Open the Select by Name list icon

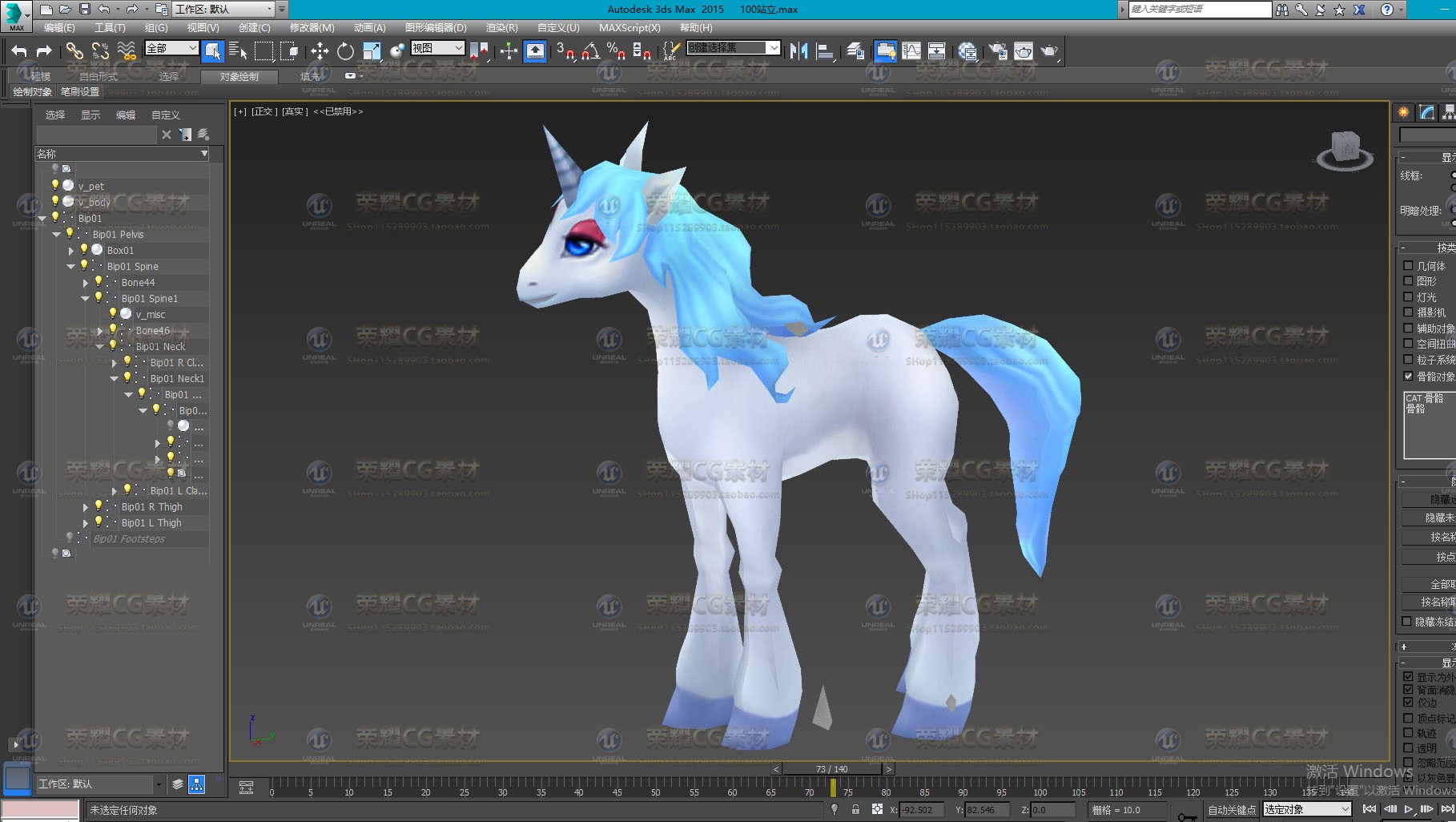tap(238, 51)
